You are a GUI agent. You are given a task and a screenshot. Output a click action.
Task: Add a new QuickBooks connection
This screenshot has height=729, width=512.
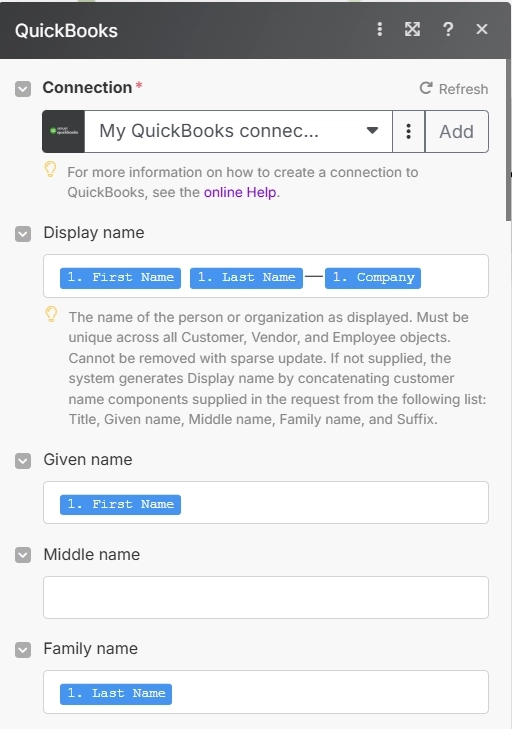click(x=457, y=131)
